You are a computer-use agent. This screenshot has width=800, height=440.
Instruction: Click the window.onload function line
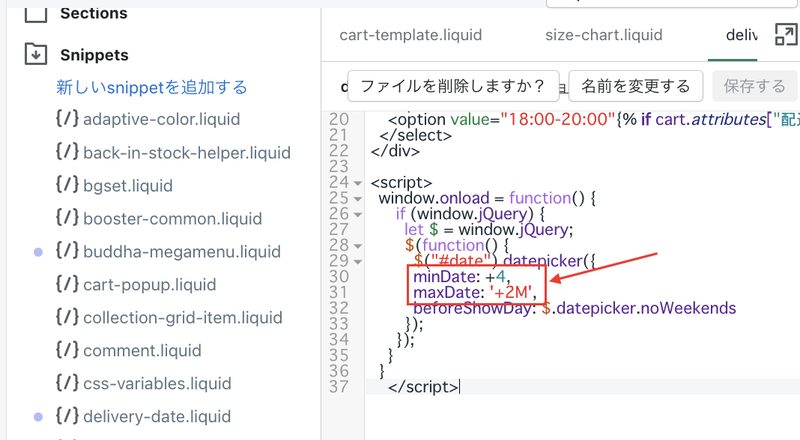pos(487,198)
